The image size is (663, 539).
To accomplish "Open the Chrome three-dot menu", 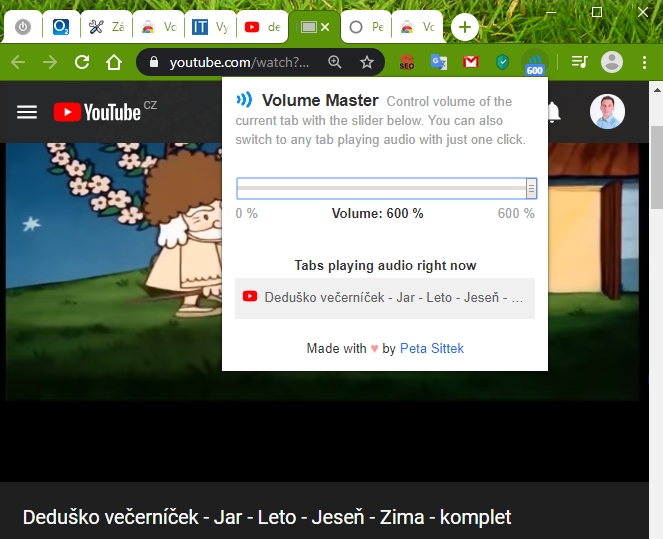I will point(644,63).
